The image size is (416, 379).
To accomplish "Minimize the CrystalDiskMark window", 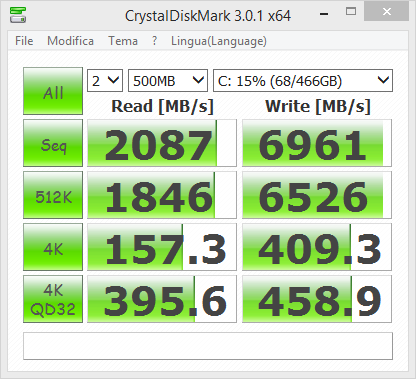I will click(x=324, y=13).
